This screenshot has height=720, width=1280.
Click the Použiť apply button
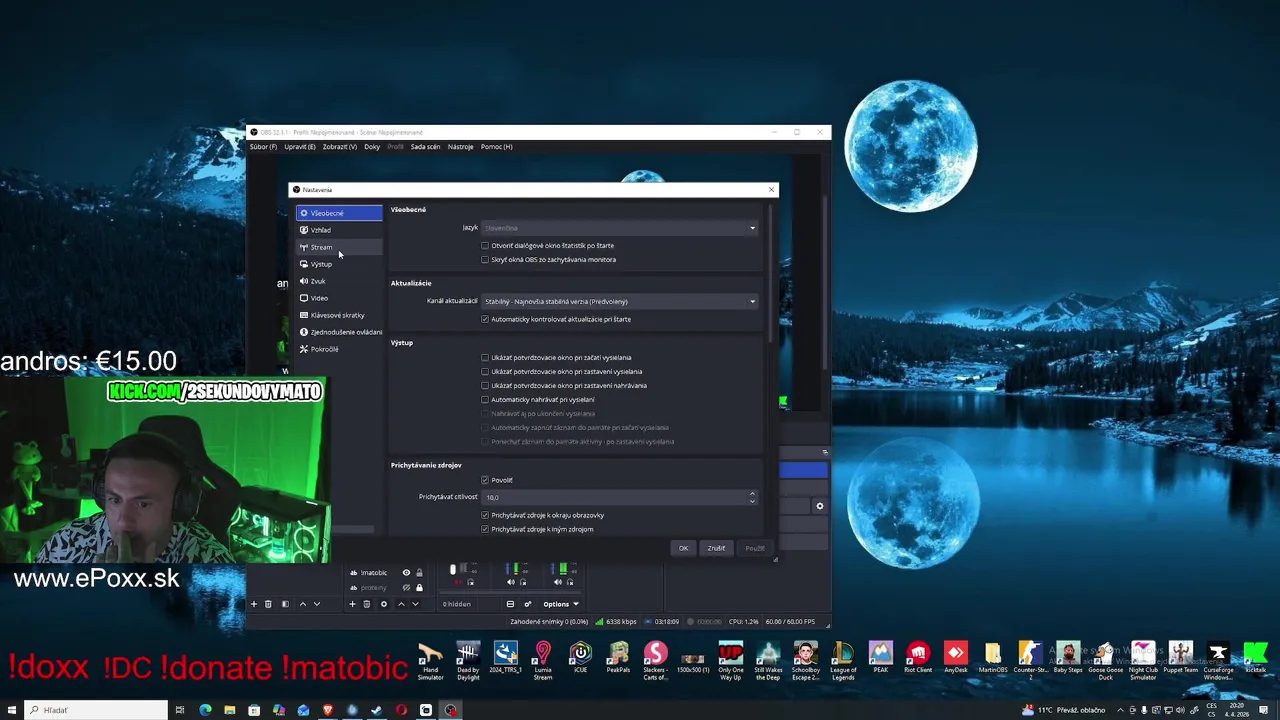pos(754,548)
